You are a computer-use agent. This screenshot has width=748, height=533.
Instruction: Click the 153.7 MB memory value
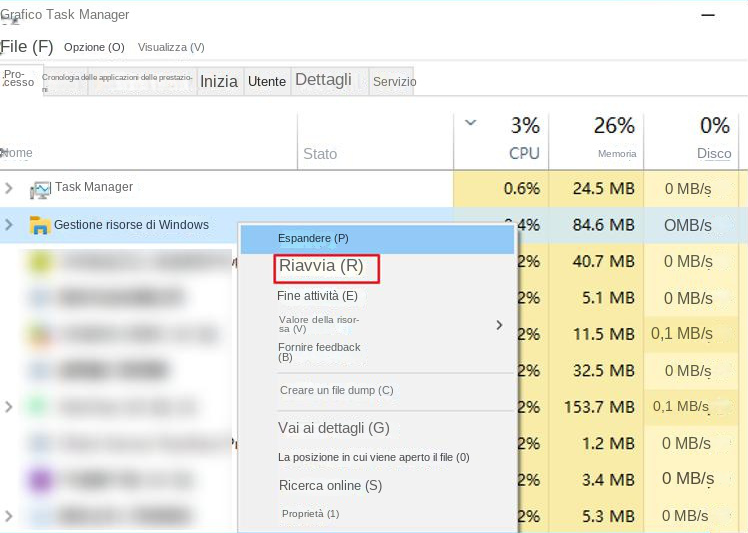[x=599, y=407]
